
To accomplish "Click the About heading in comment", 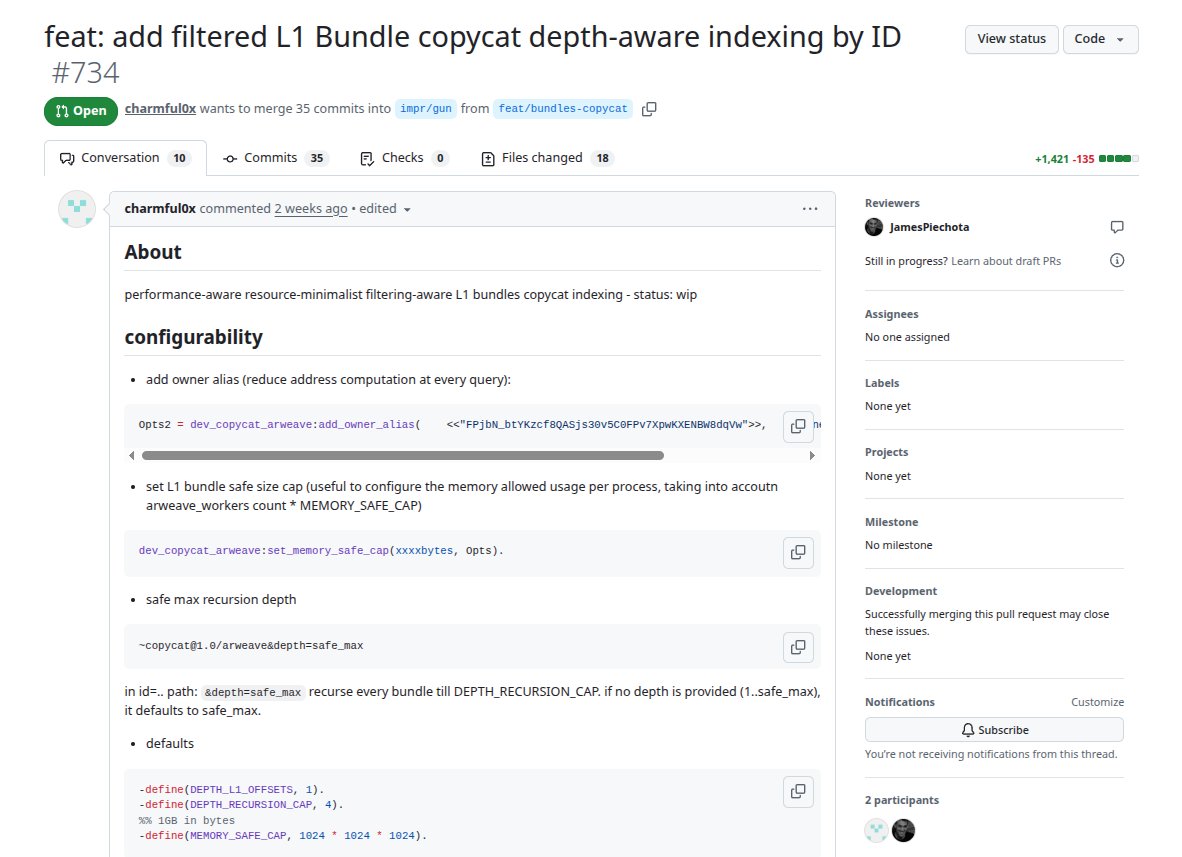I will point(153,252).
